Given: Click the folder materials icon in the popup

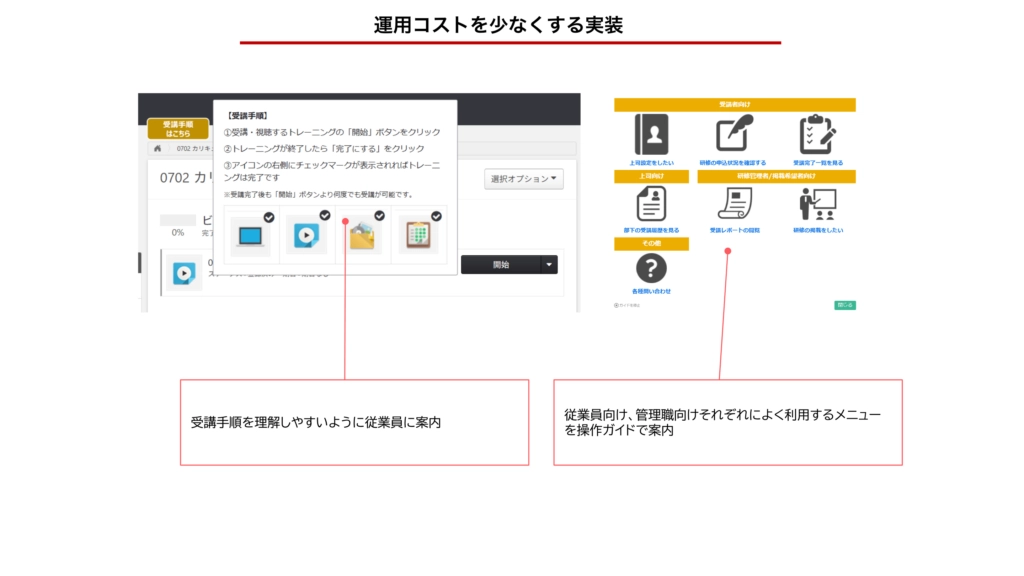Looking at the screenshot, I should click(x=362, y=236).
